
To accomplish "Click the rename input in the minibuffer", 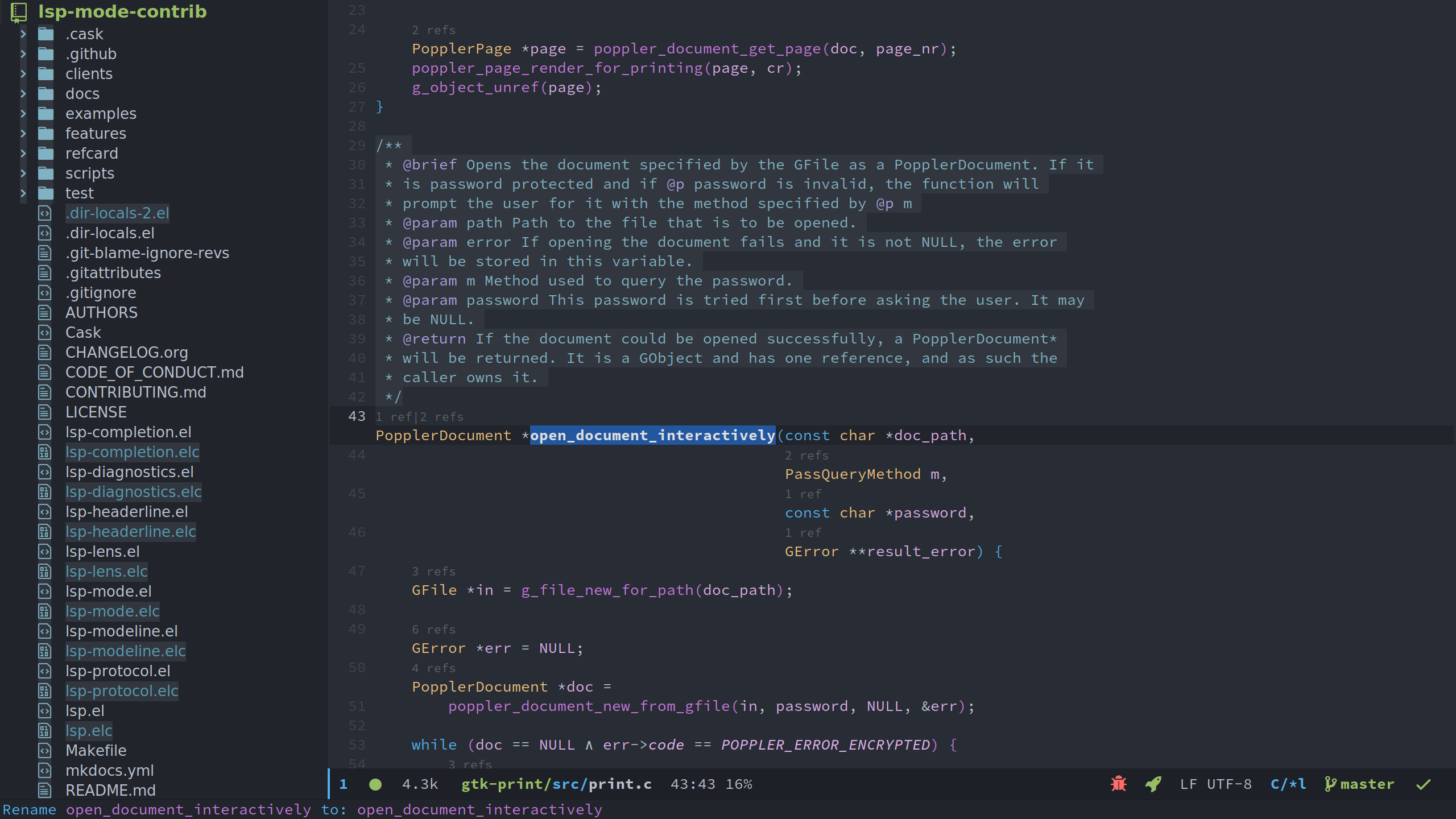I will pos(479,809).
